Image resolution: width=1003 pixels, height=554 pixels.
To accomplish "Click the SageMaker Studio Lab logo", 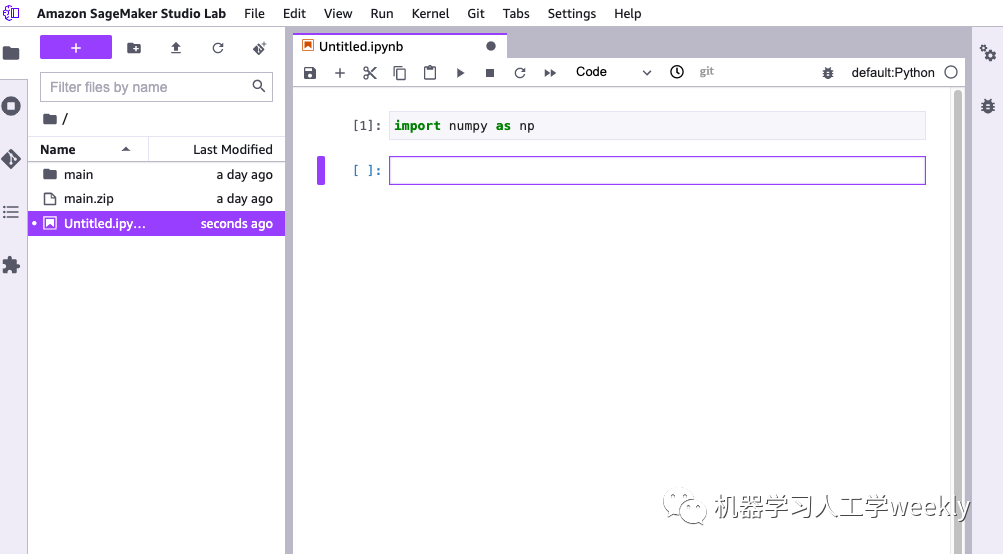I will click(x=12, y=13).
